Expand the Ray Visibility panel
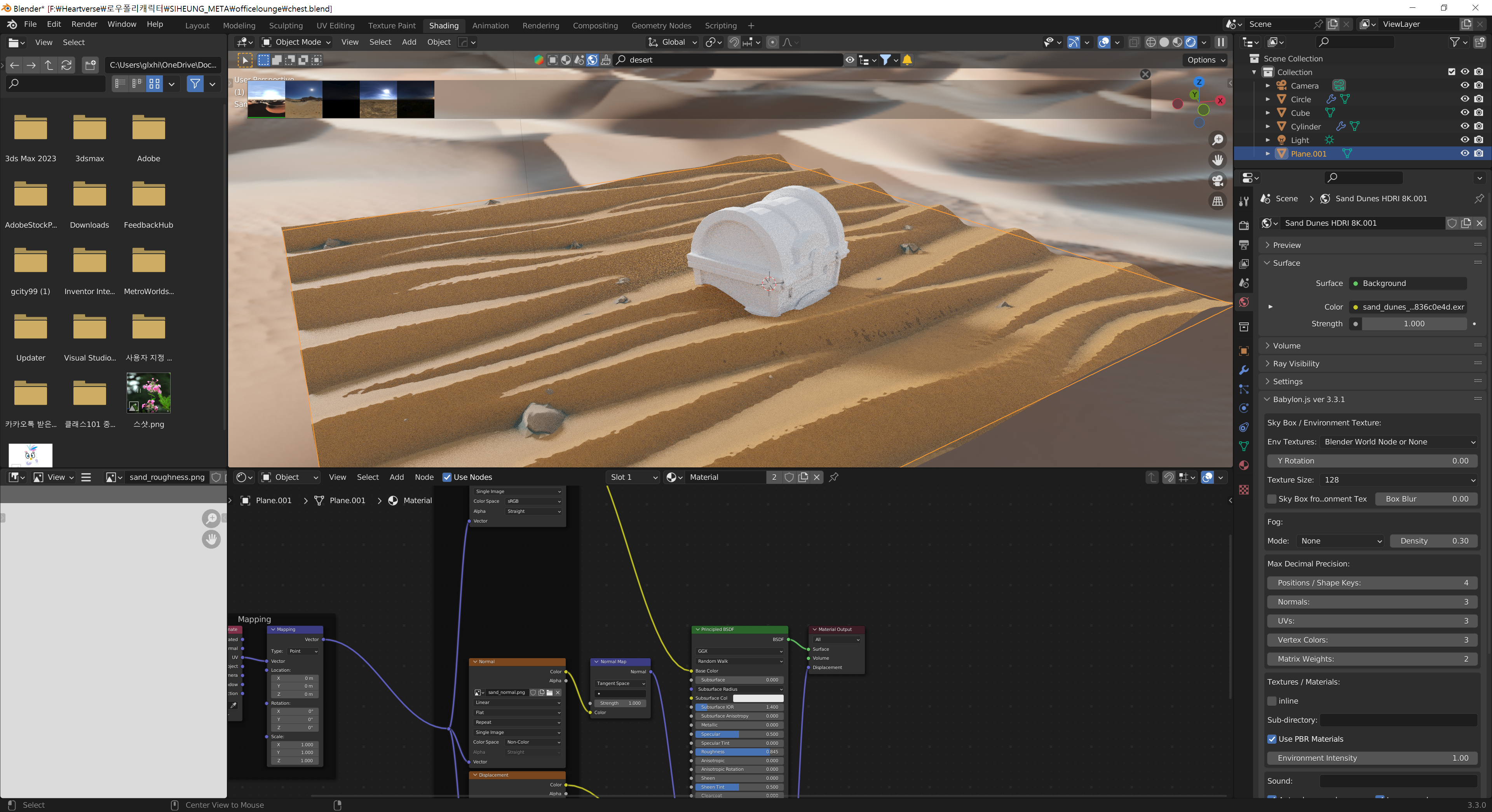Image resolution: width=1492 pixels, height=812 pixels. (1296, 364)
